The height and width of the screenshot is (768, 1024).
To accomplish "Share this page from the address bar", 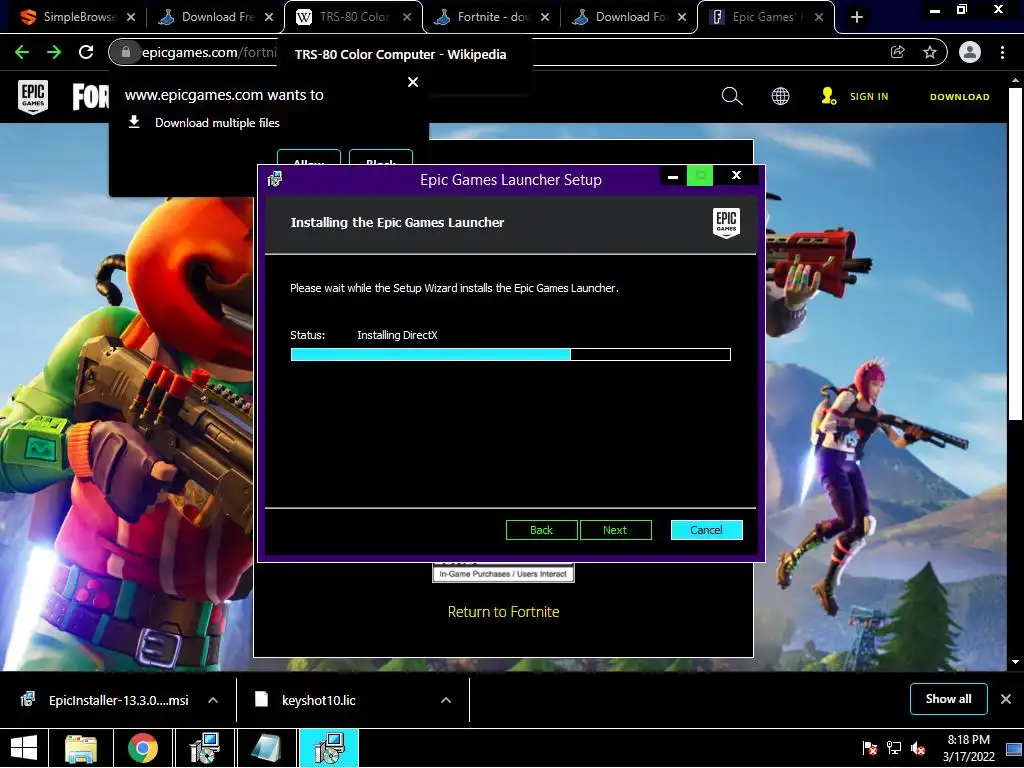I will coord(897,52).
